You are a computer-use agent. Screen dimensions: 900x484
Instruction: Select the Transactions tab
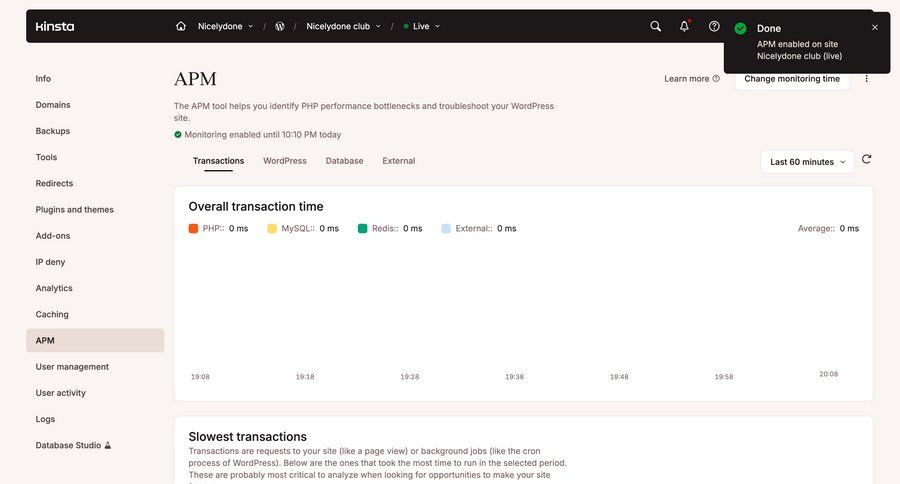click(218, 161)
